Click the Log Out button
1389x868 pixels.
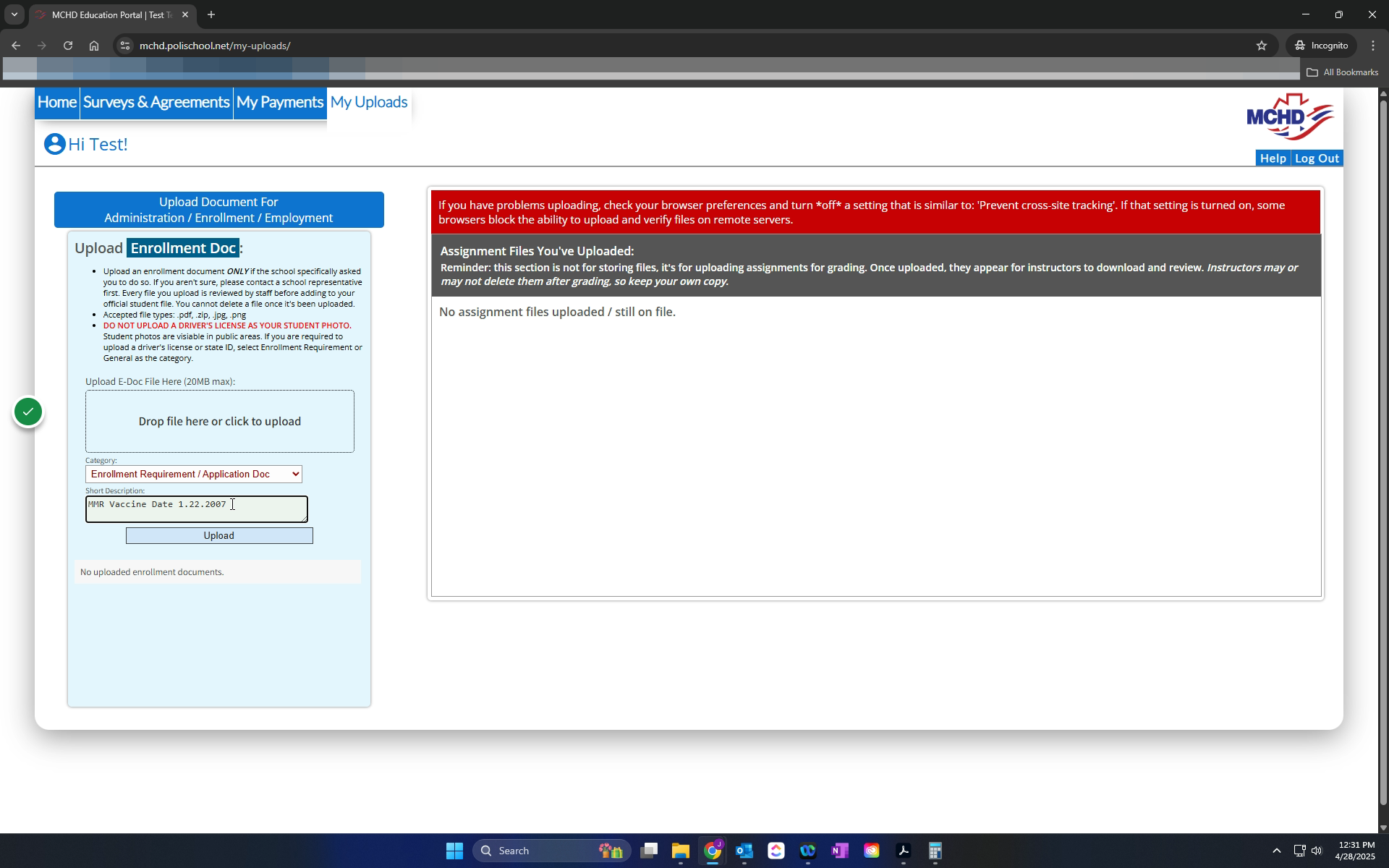point(1317,158)
